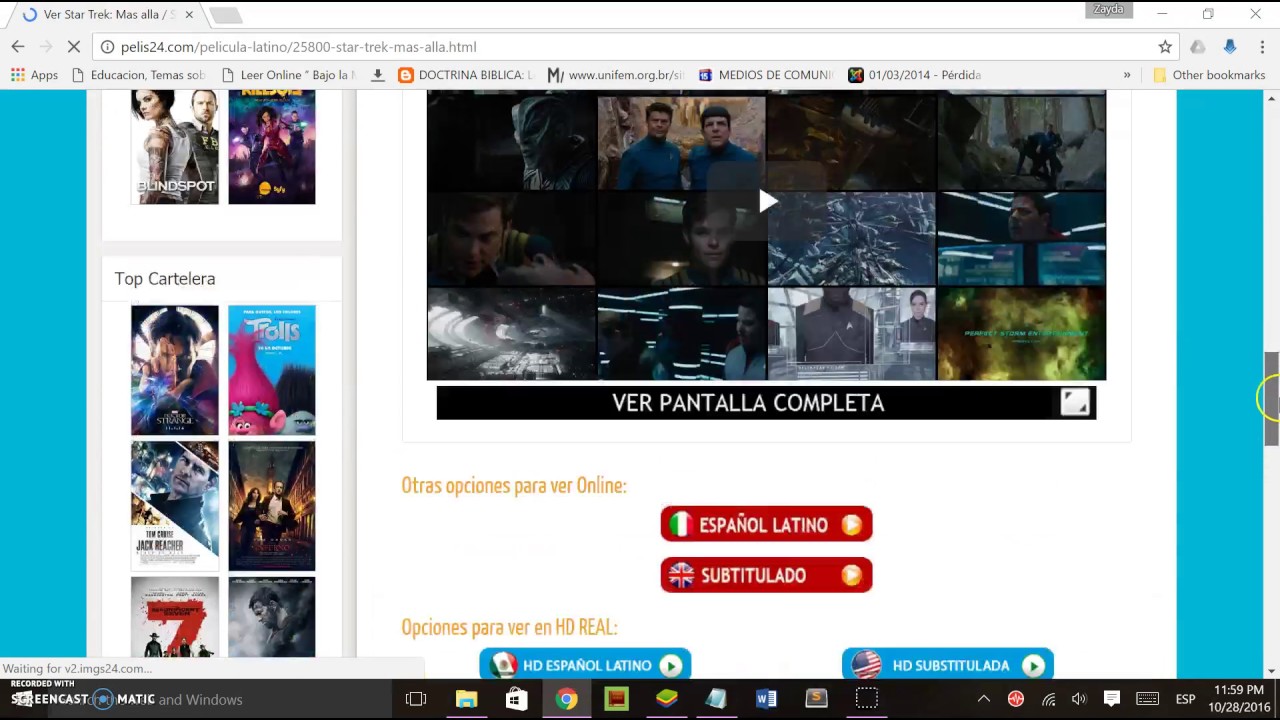Open the ESPAÑOL LATINO option
Screen dimensions: 1280x720
[766, 524]
